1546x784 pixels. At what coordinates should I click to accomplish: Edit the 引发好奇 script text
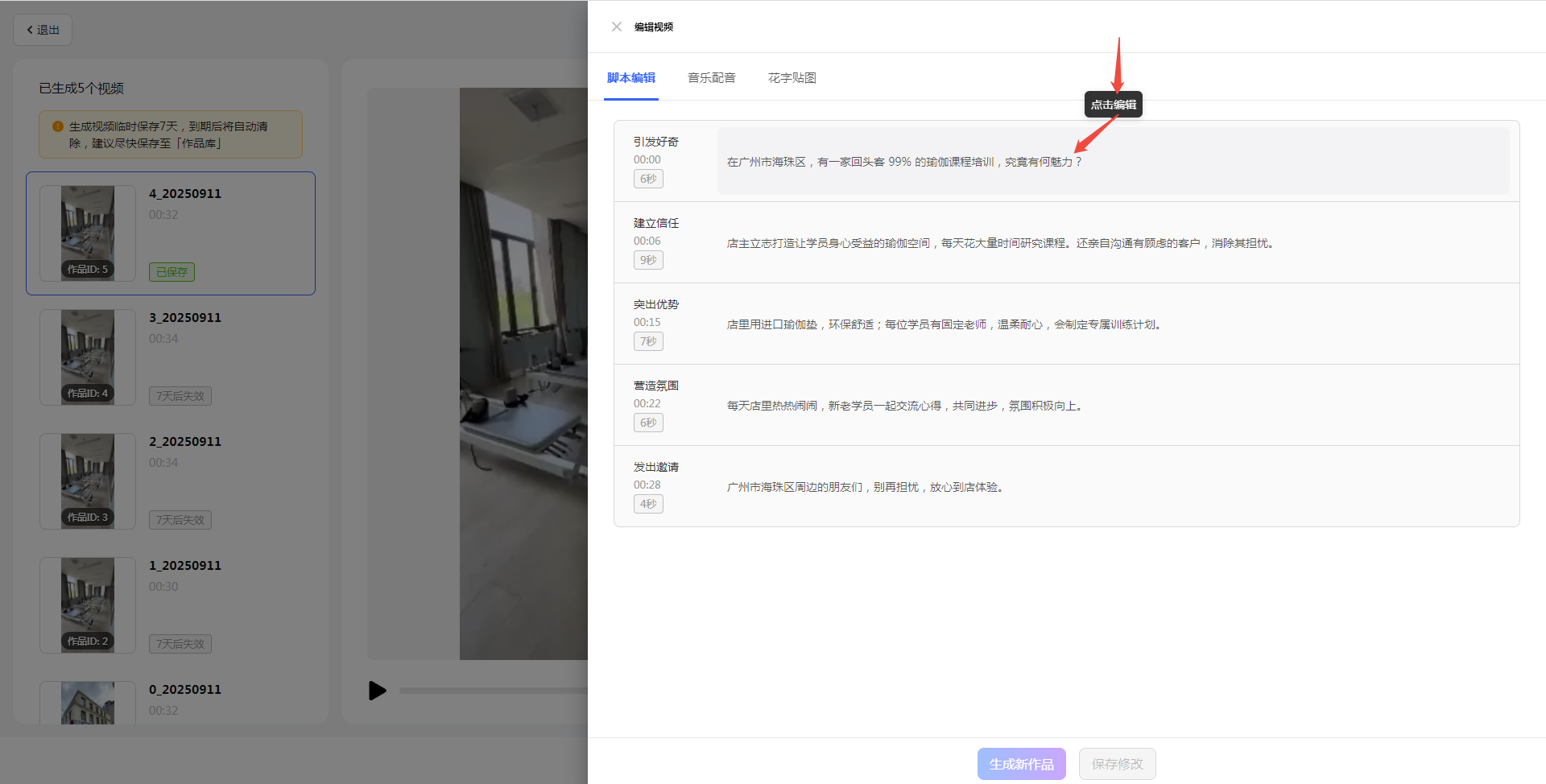pyautogui.click(x=903, y=162)
